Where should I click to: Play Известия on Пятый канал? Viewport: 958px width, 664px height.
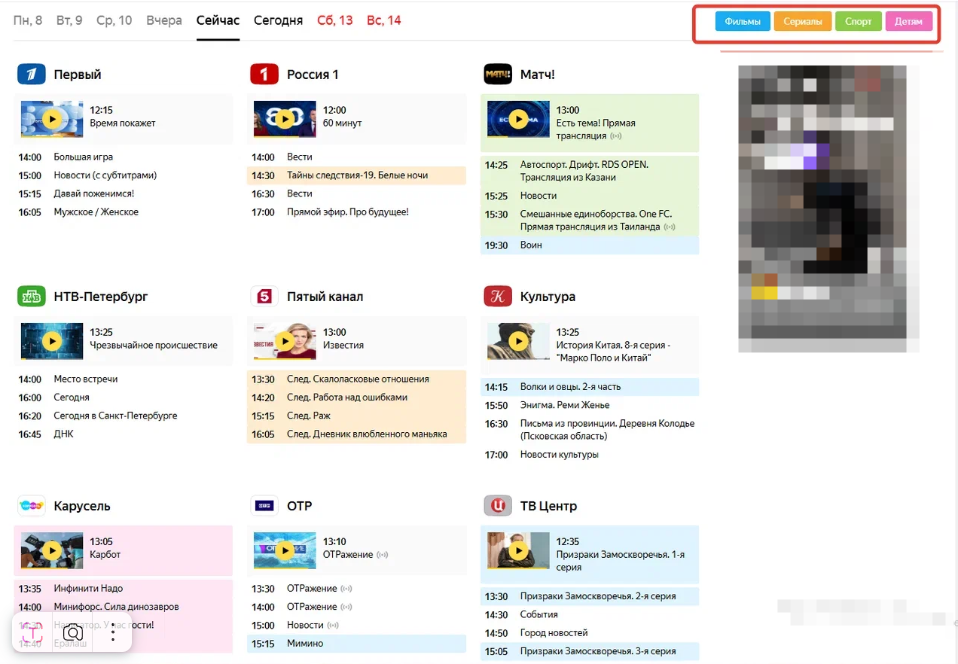285,341
